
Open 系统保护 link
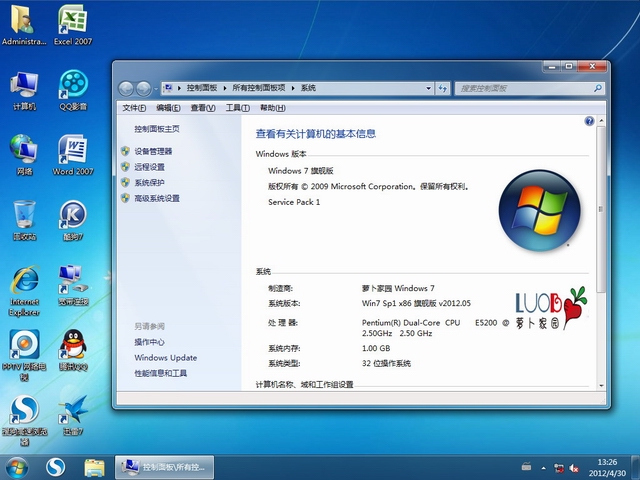[x=149, y=182]
